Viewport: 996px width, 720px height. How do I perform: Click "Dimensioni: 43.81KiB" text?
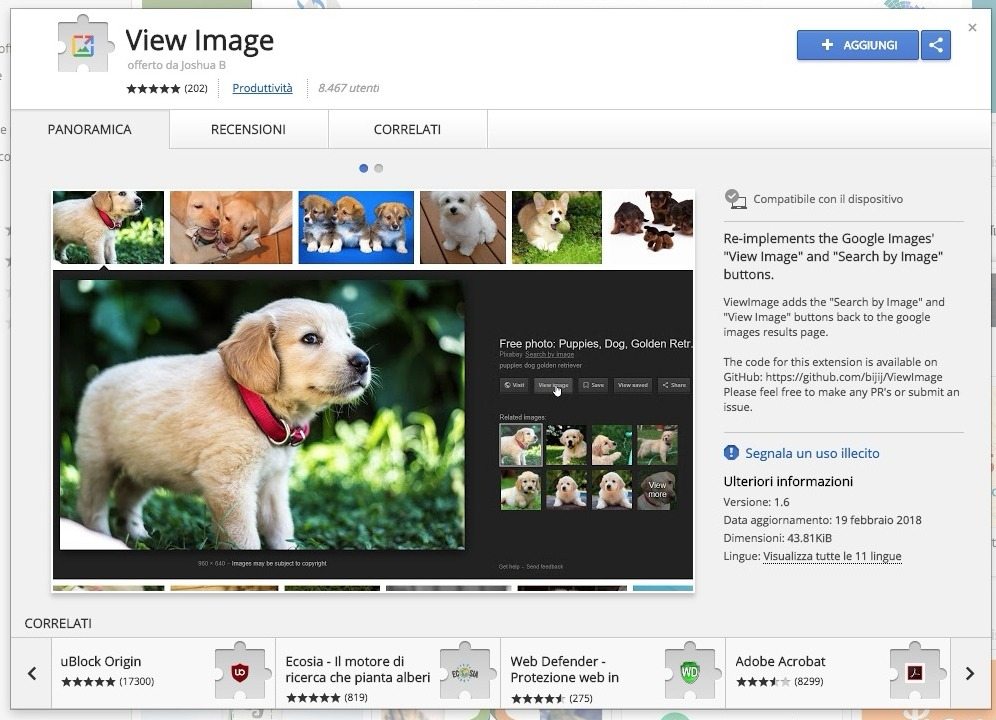click(x=777, y=538)
